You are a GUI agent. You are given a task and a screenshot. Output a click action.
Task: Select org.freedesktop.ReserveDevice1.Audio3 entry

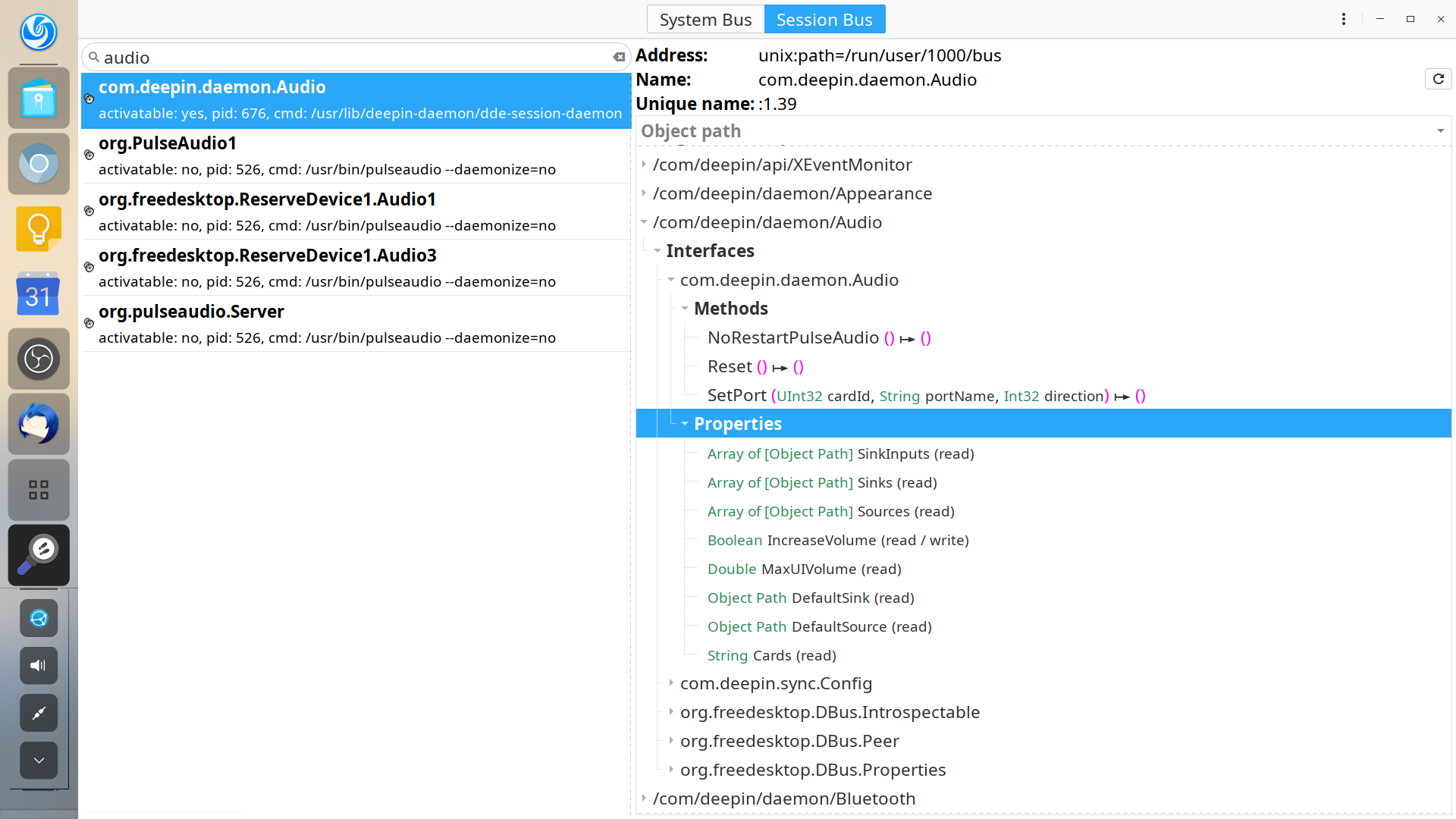pos(356,268)
